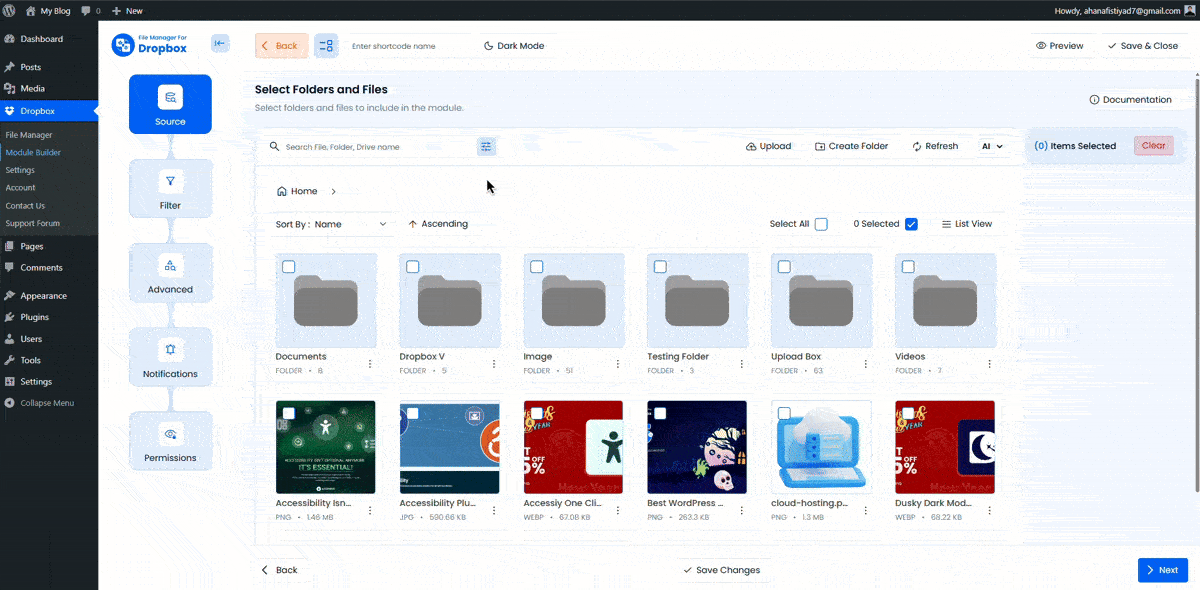Open the AI dropdown
This screenshot has height=590, width=1200.
tap(991, 146)
